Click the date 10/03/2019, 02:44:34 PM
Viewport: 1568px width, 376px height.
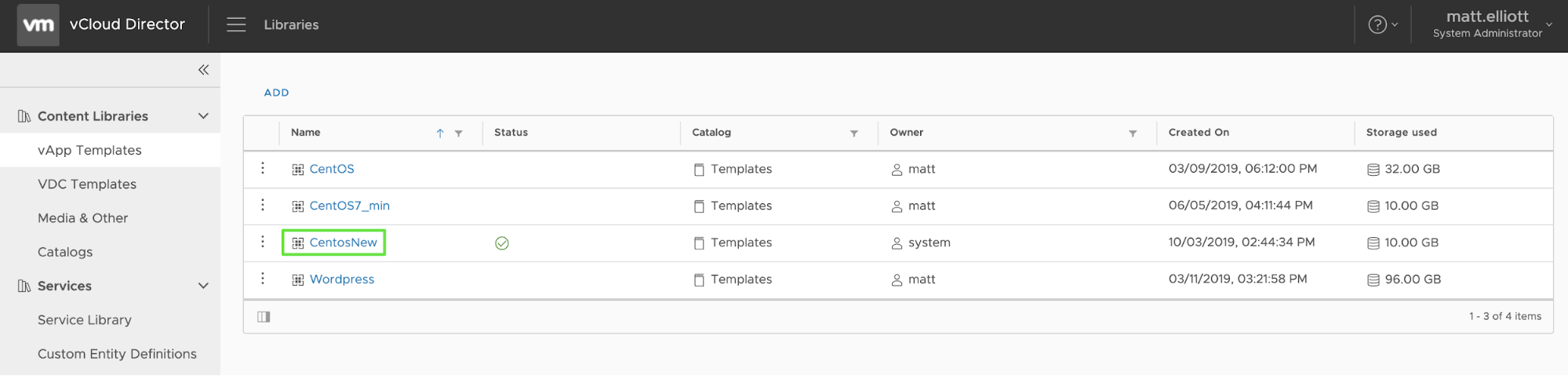[x=1242, y=243]
